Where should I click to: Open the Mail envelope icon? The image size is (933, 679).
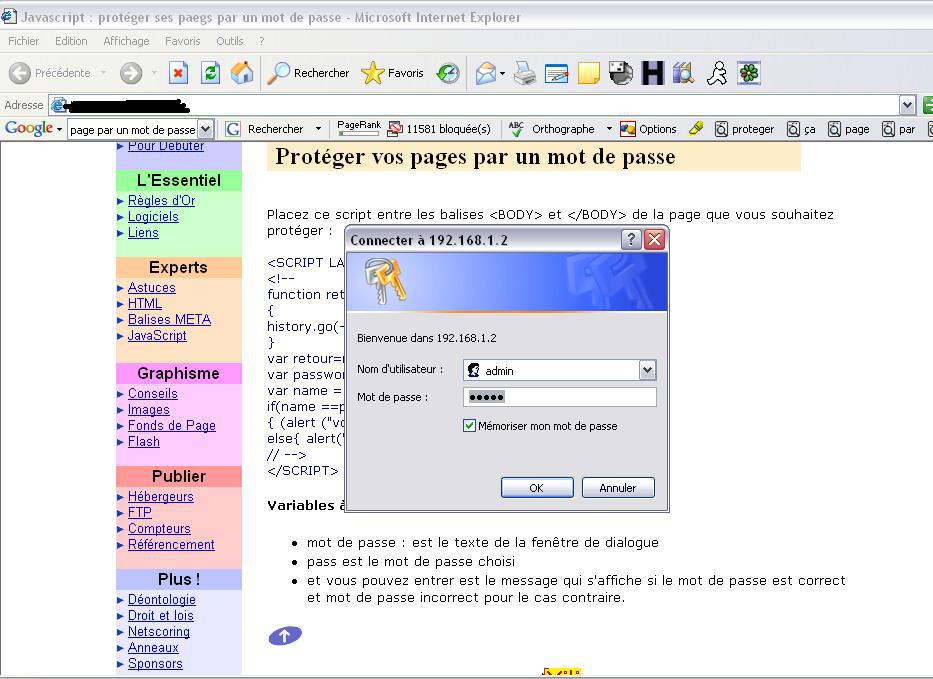[486, 73]
